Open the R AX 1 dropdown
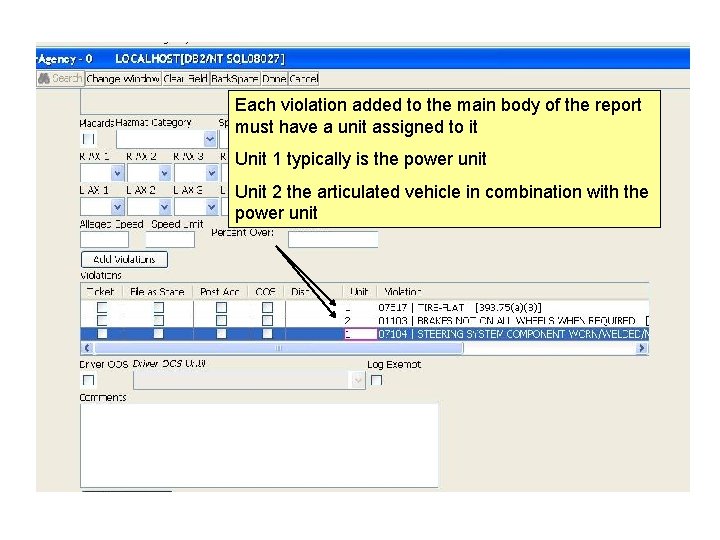This screenshot has width=720, height=540. pyautogui.click(x=118, y=173)
